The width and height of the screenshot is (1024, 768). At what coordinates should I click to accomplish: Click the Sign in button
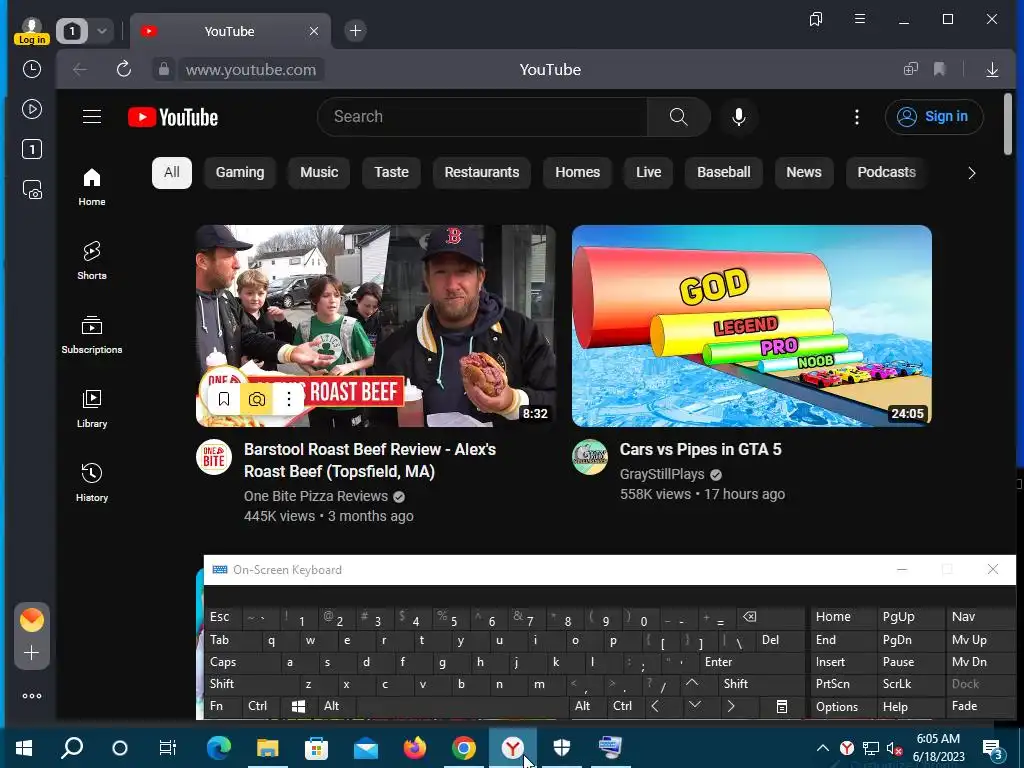pyautogui.click(x=934, y=117)
